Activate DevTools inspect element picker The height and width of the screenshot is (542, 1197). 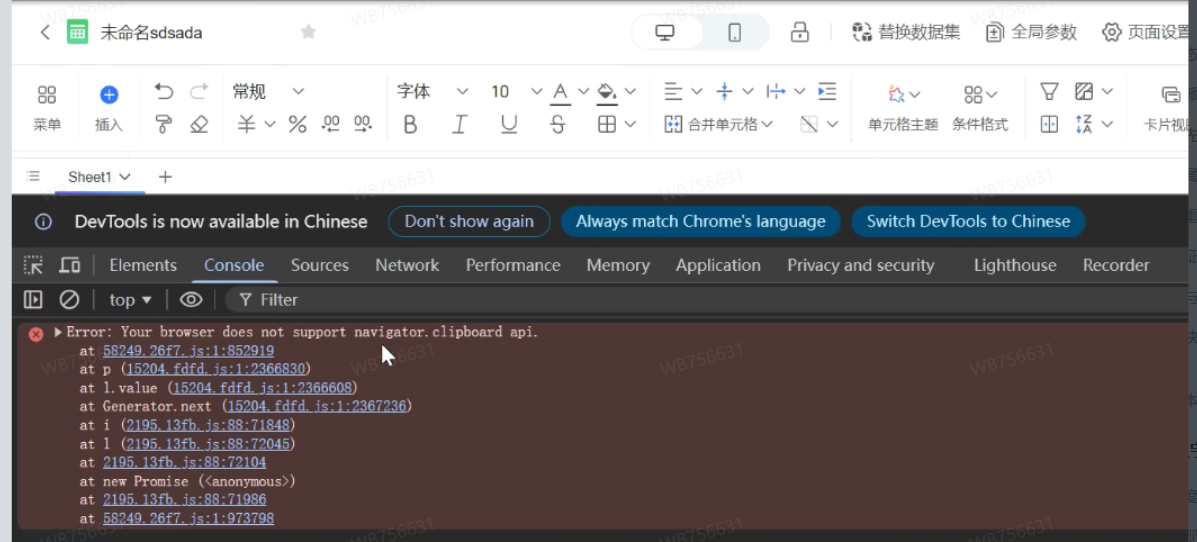pos(34,265)
